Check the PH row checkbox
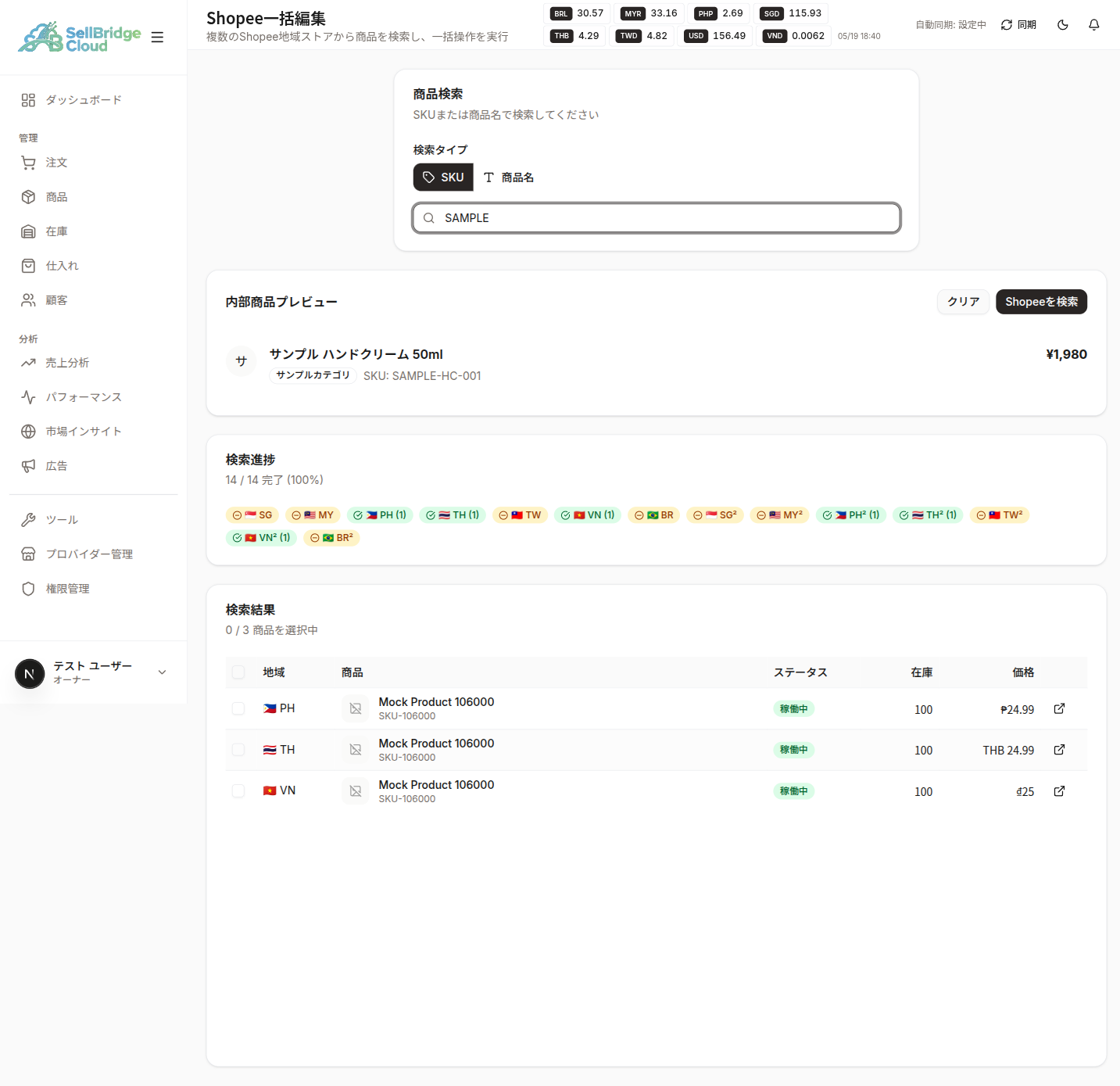The image size is (1120, 1086). pos(238,708)
